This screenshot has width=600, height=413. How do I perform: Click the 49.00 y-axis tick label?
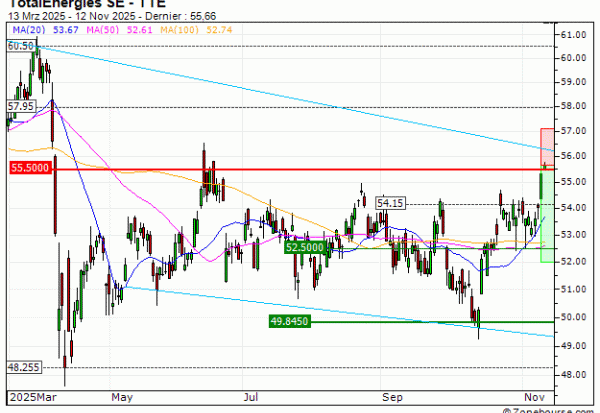(x=573, y=346)
